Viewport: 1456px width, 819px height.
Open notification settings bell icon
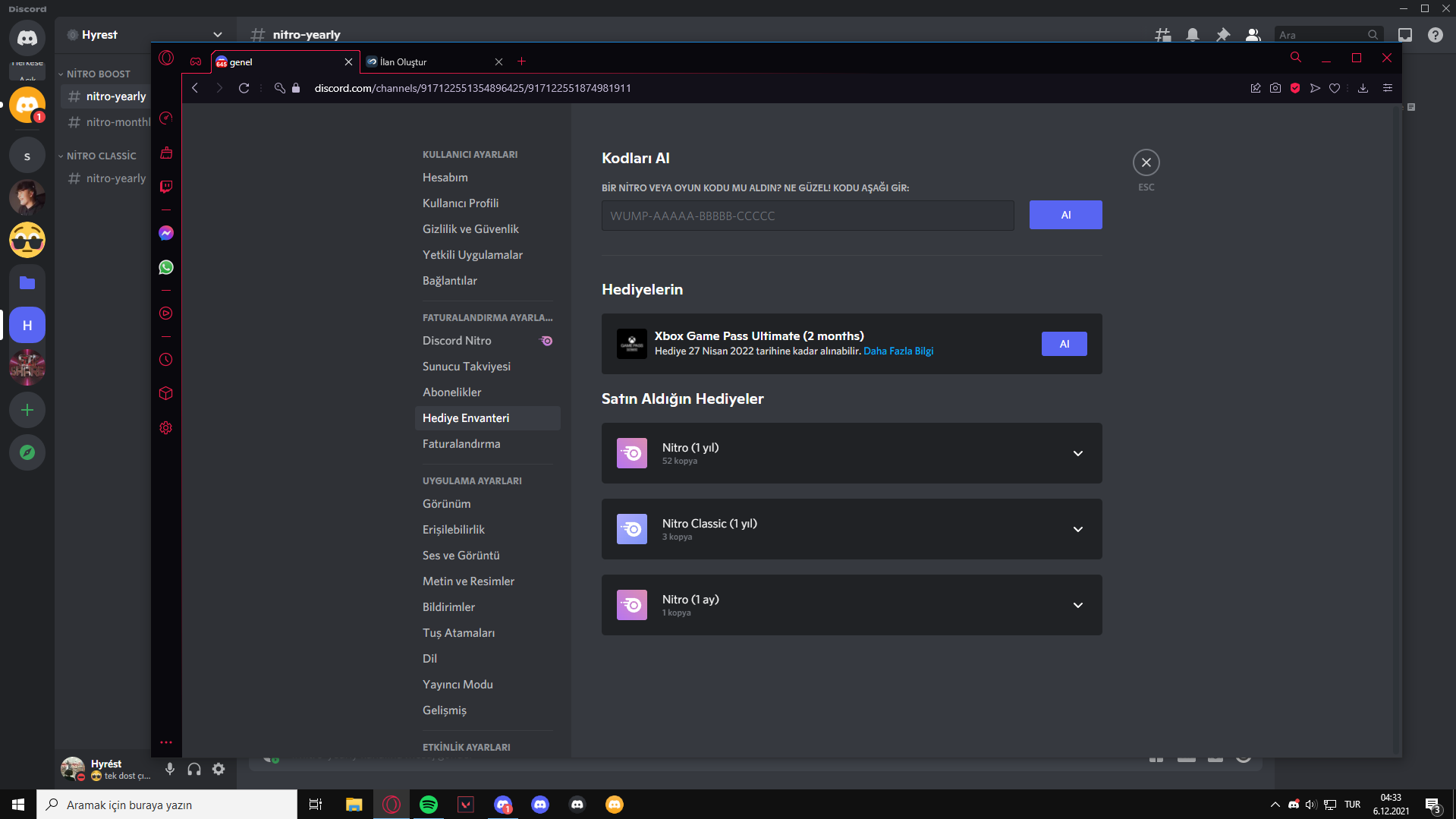[1193, 35]
